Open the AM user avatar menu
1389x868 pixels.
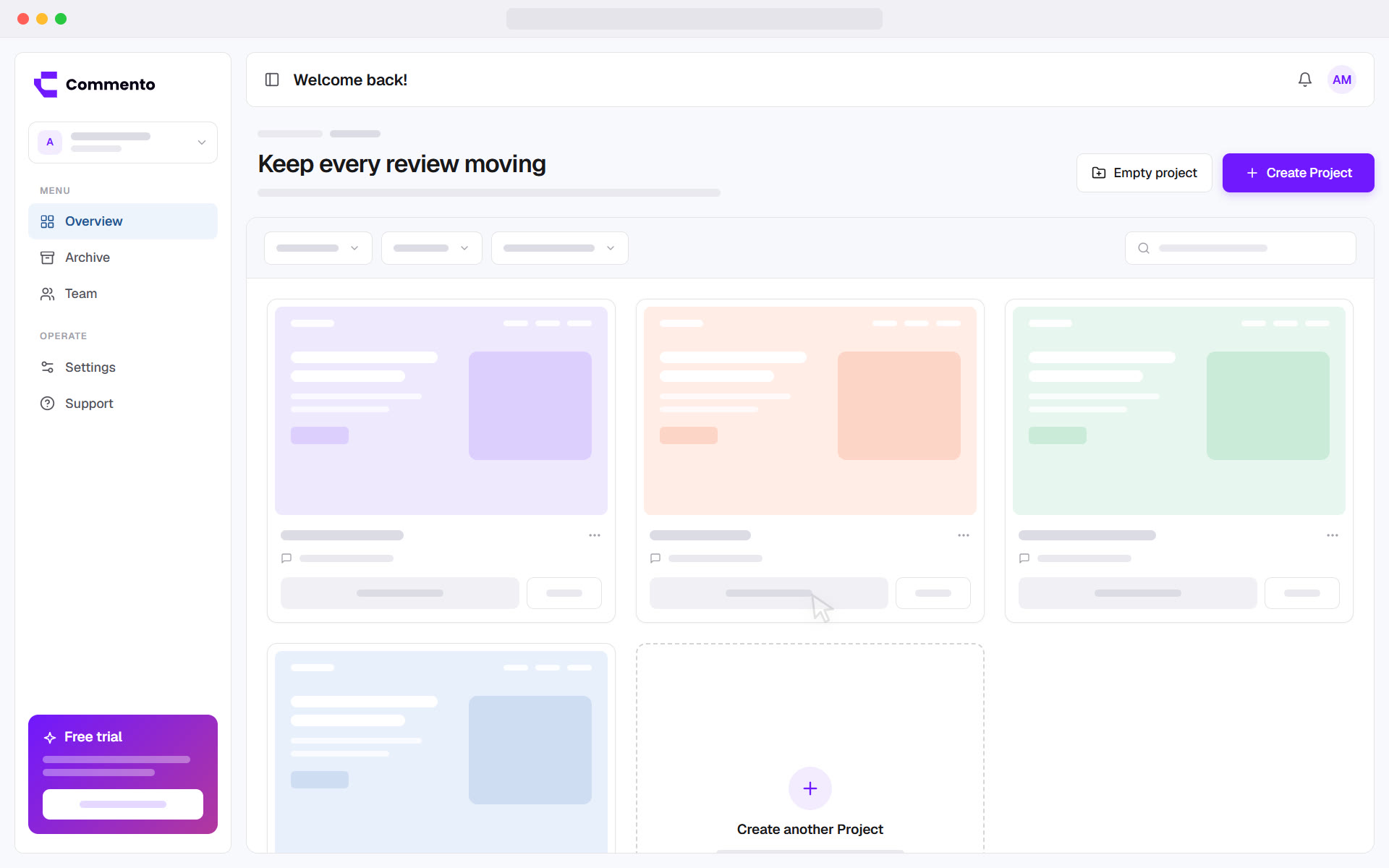tap(1341, 80)
